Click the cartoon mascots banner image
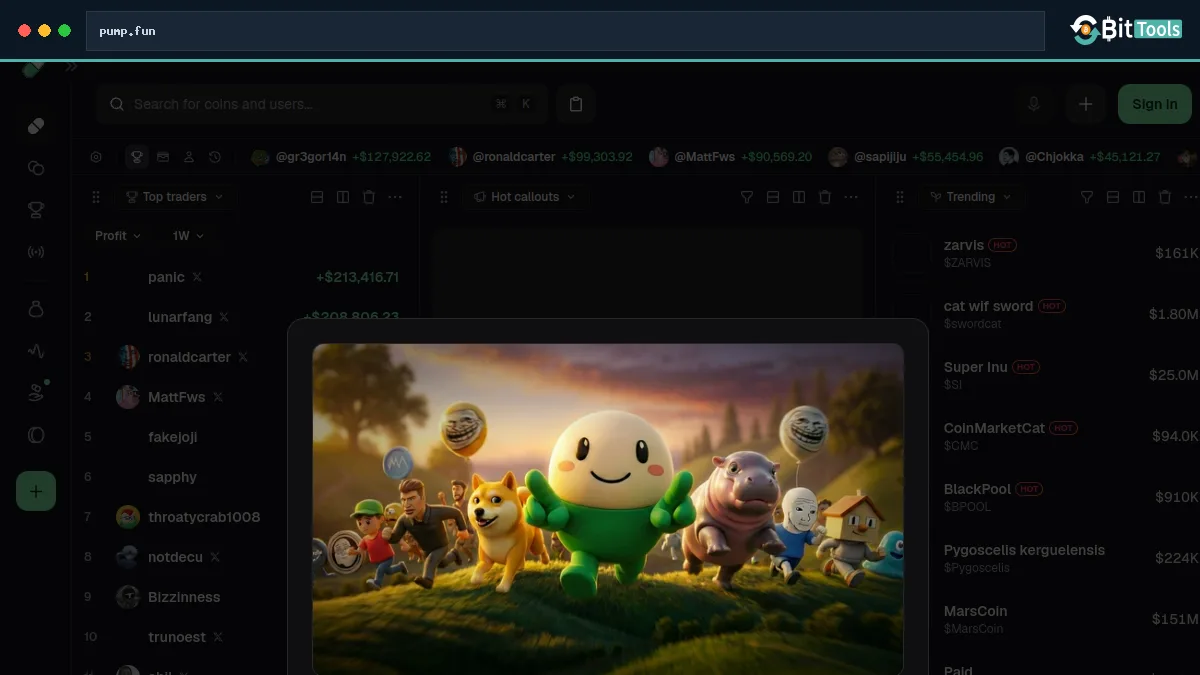 608,509
